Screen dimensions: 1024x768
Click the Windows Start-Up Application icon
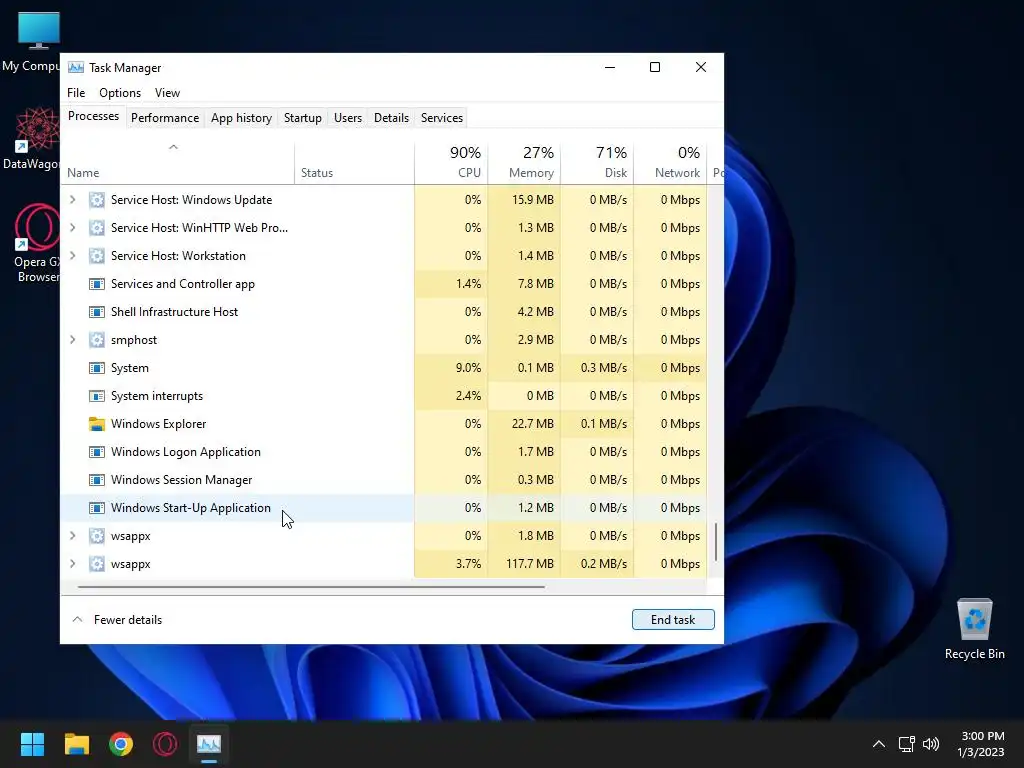click(x=97, y=508)
